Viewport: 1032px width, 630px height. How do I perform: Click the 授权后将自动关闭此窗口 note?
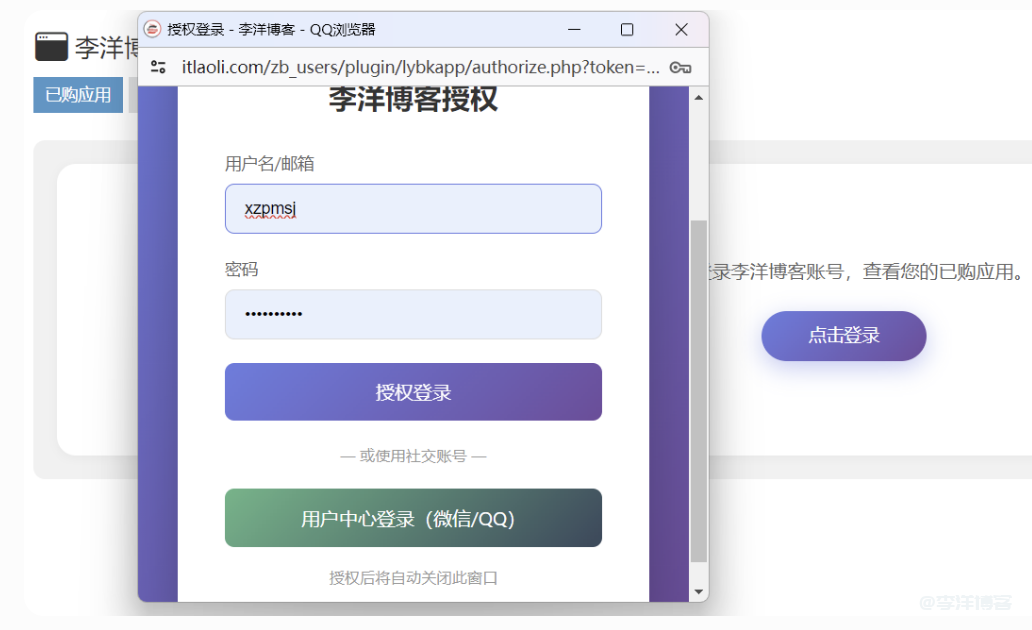pyautogui.click(x=413, y=578)
